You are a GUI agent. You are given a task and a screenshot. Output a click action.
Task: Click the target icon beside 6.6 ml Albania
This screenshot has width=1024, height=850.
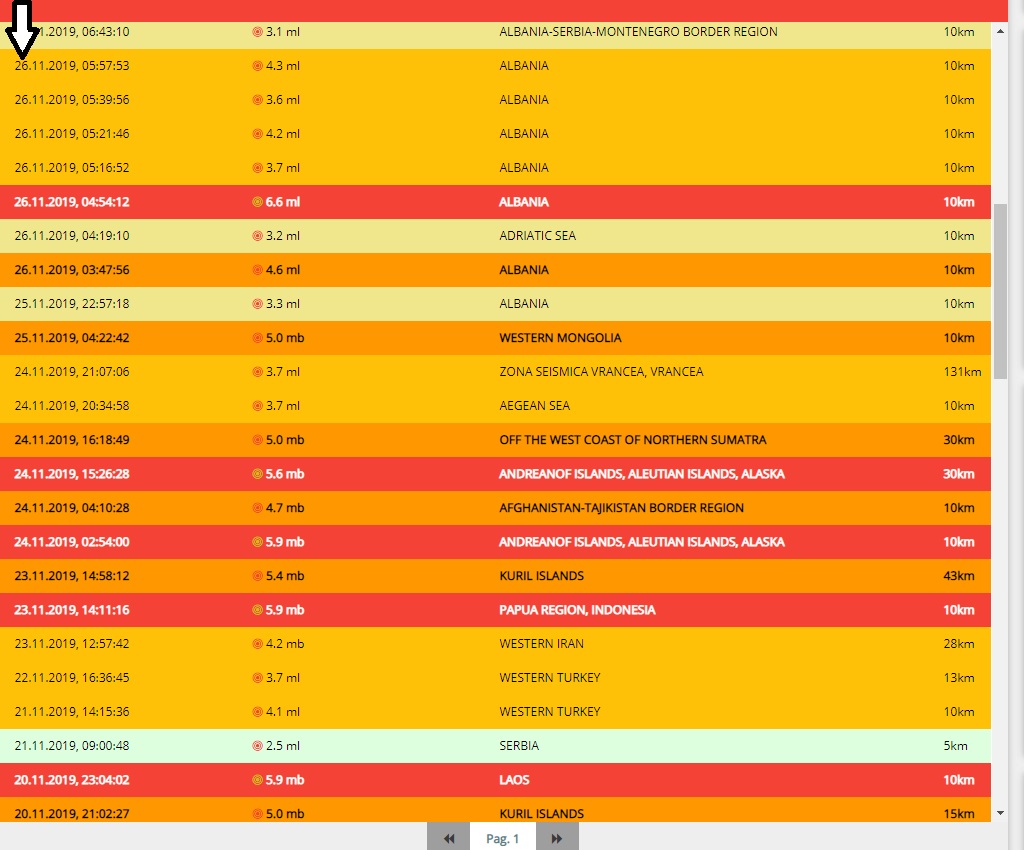coord(257,202)
